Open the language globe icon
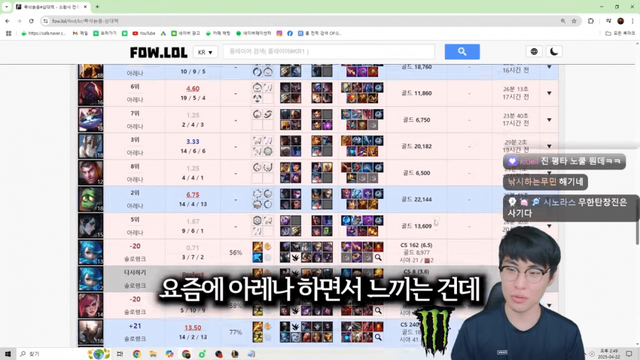This screenshot has height=360, width=640. click(534, 51)
